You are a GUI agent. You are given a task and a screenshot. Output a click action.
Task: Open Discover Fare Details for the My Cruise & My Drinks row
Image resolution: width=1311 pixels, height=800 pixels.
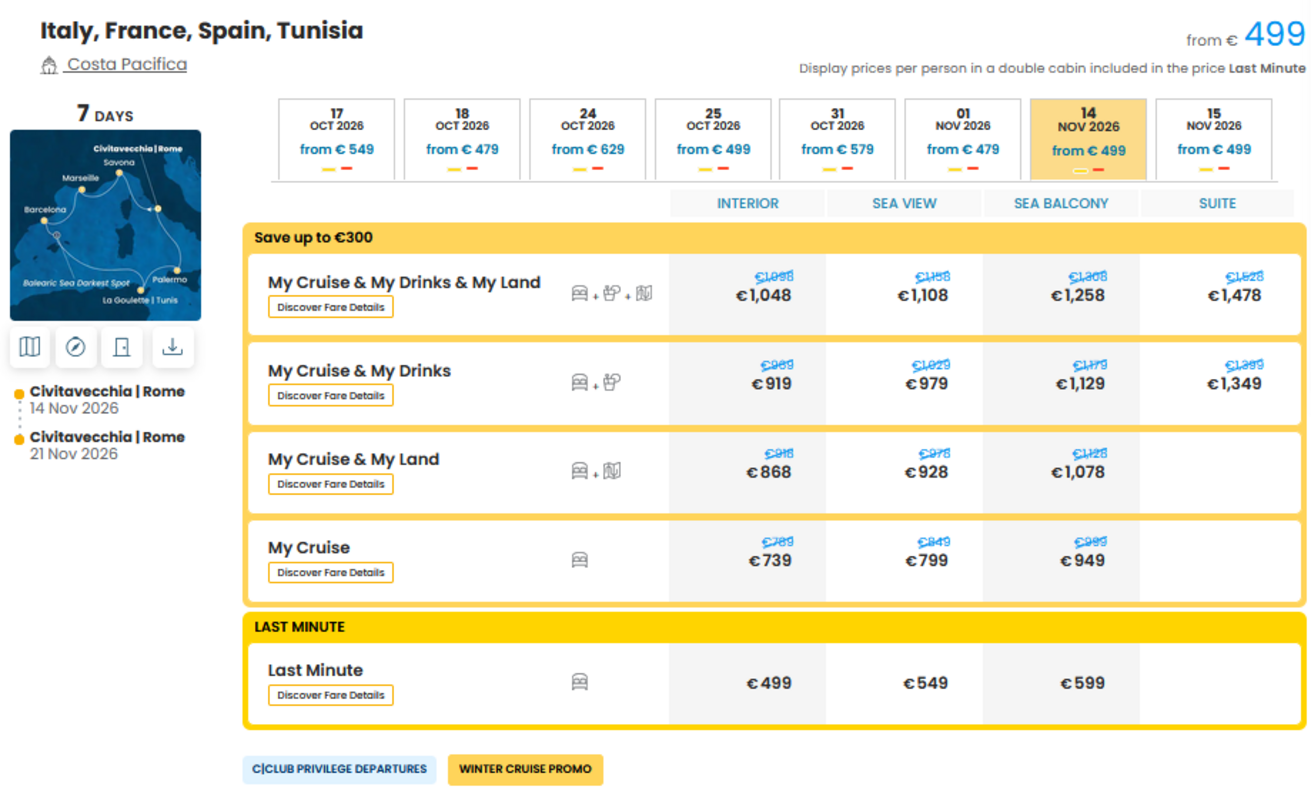[331, 395]
